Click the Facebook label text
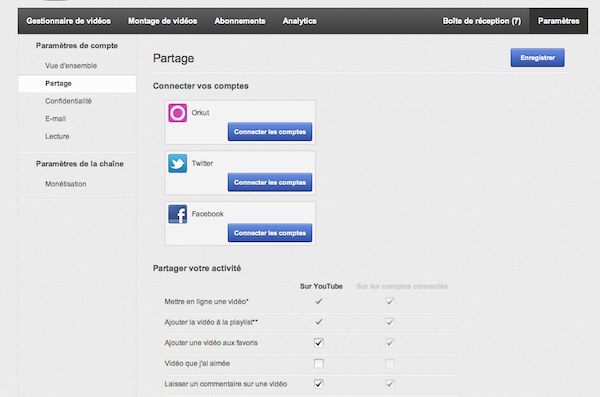600x397 pixels. 207,214
